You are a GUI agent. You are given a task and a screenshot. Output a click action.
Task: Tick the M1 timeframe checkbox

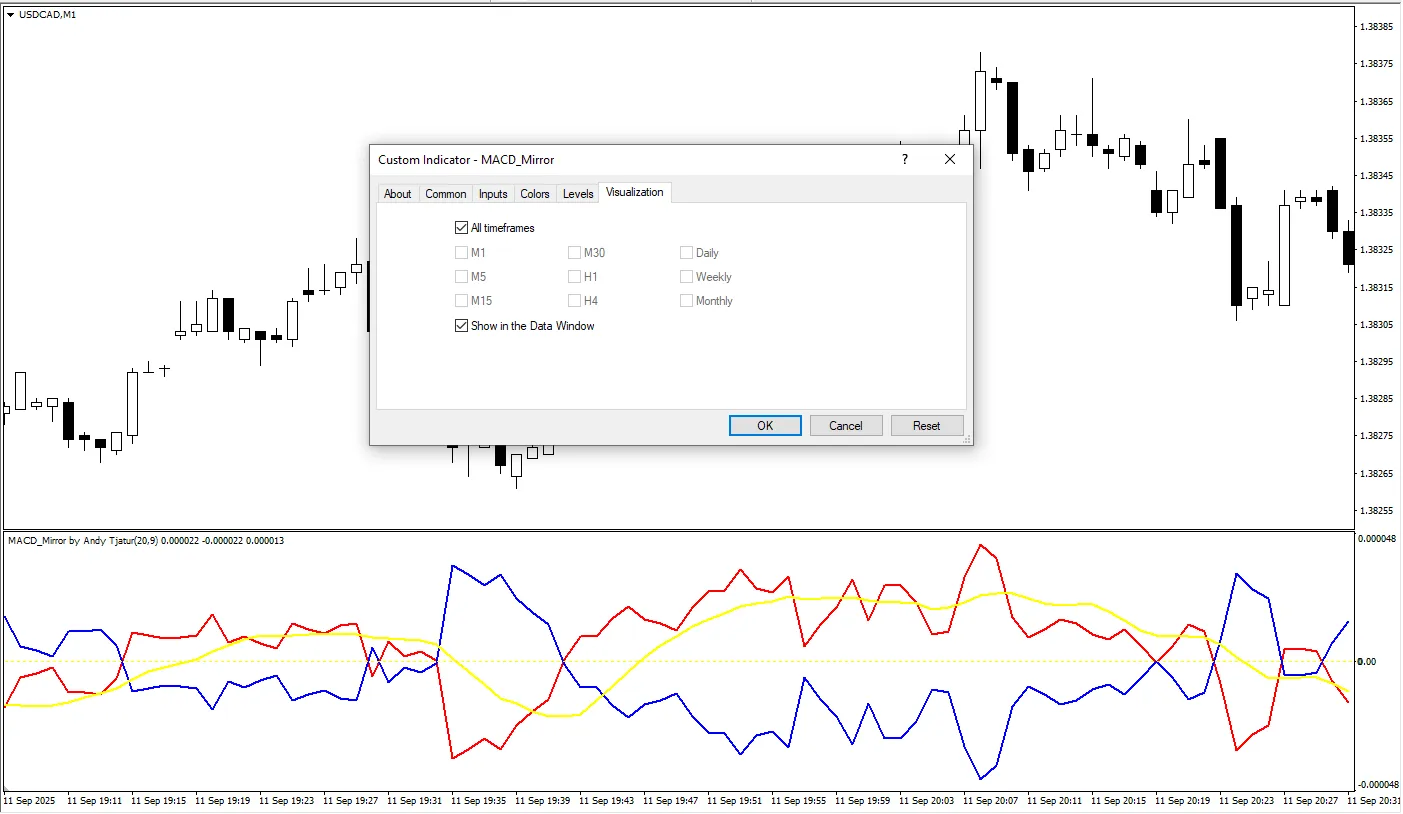[461, 253]
